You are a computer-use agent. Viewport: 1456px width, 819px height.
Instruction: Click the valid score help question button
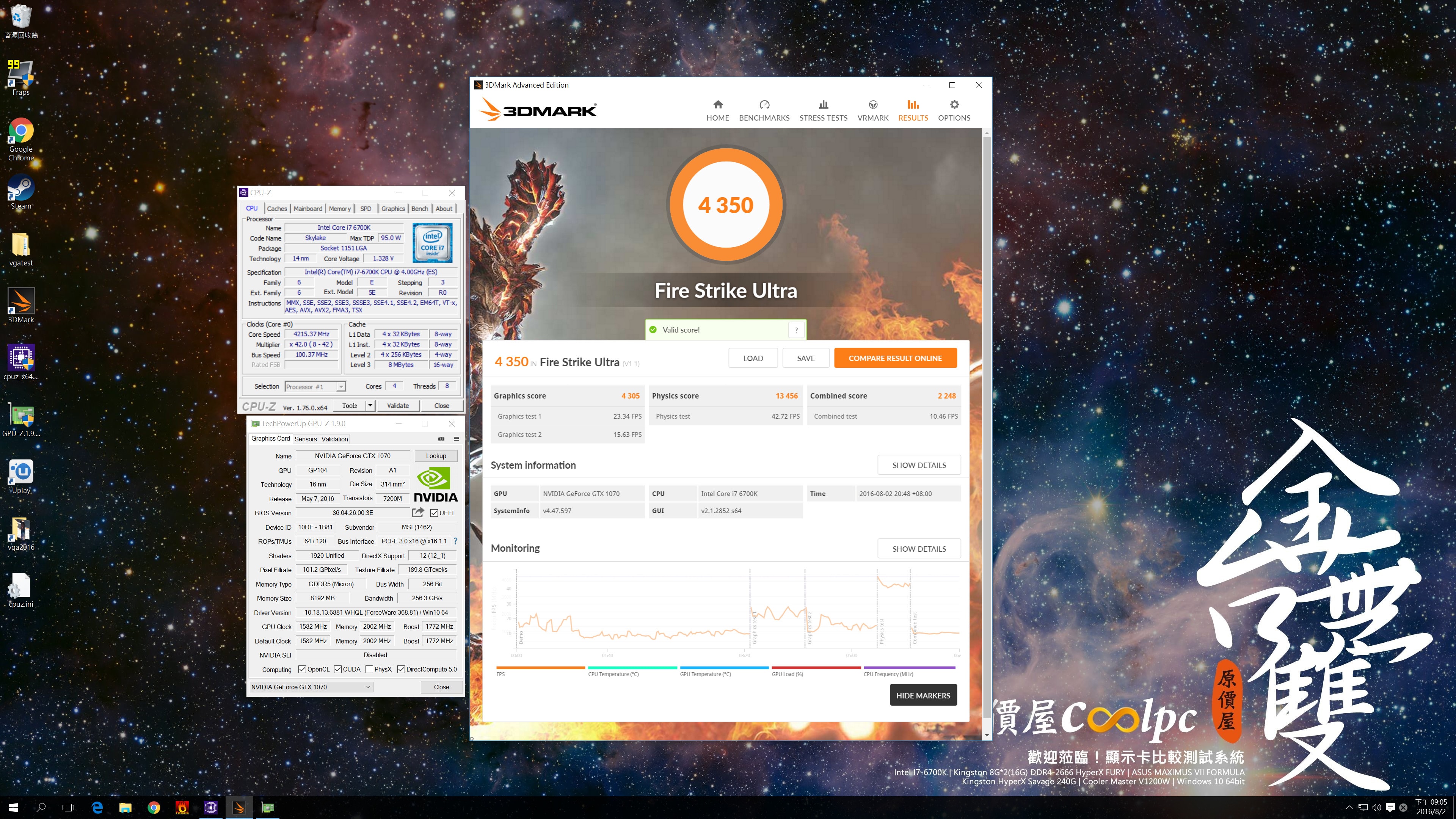pos(796,329)
